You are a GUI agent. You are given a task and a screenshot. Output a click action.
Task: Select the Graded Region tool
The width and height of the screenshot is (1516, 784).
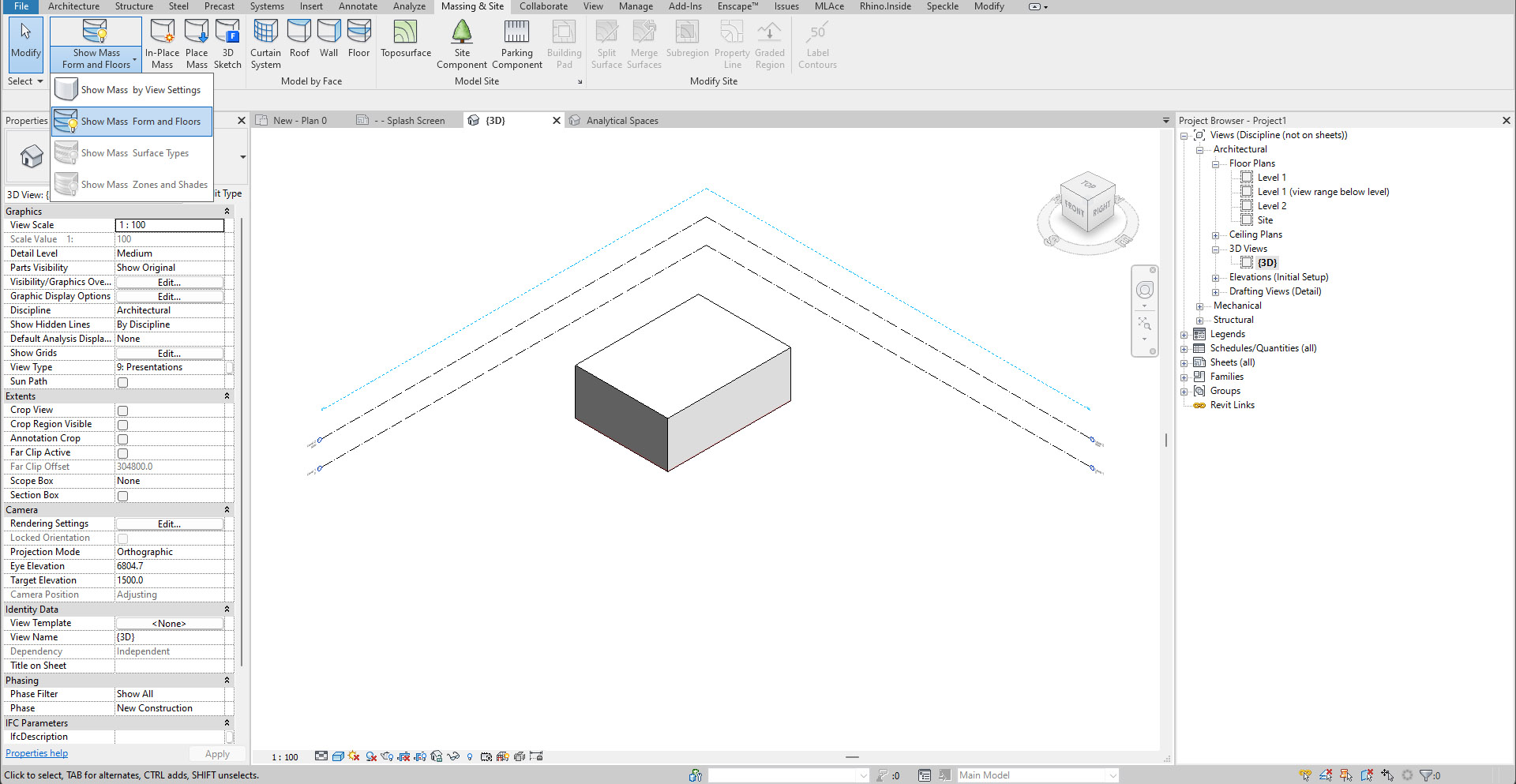[769, 39]
